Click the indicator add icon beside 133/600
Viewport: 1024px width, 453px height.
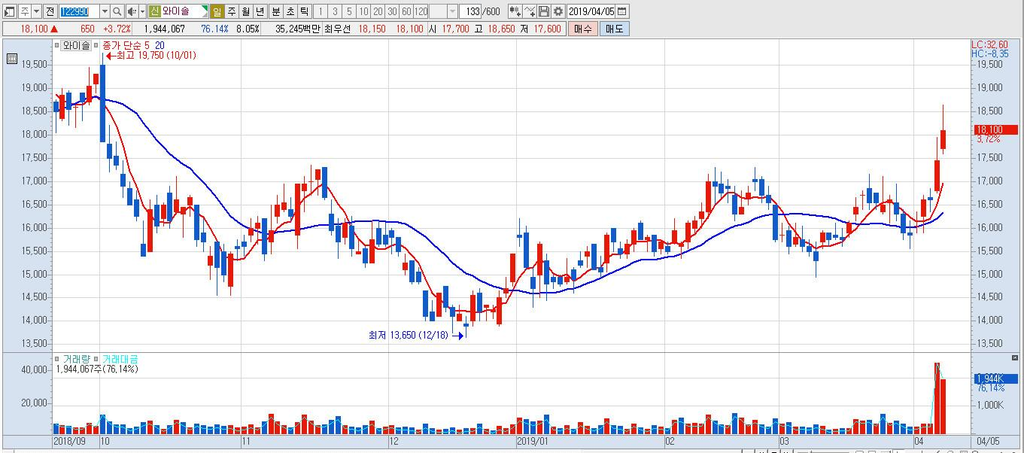515,12
